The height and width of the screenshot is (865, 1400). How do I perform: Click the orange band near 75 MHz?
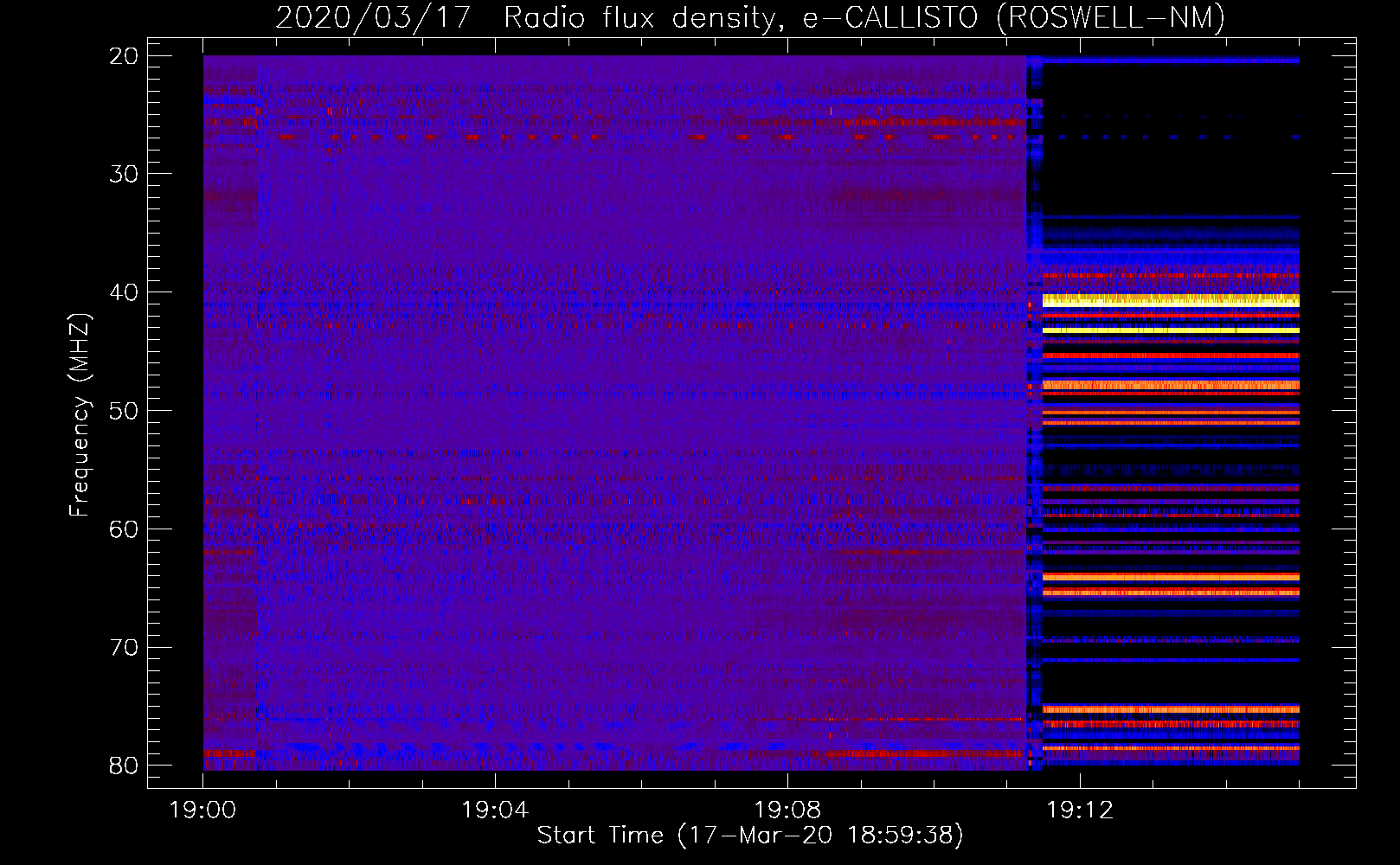coord(1171,709)
